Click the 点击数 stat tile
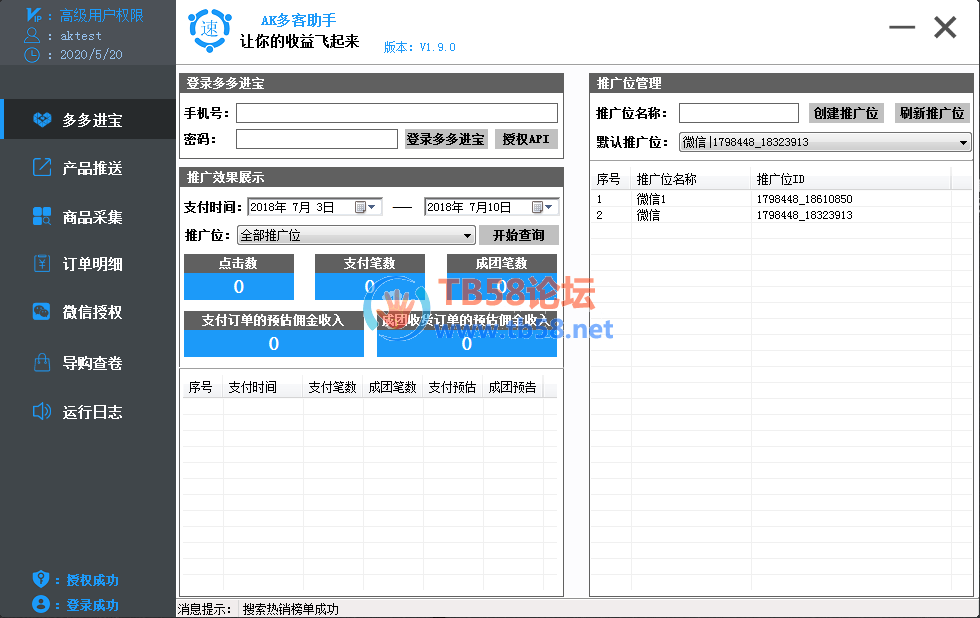Image resolution: width=980 pixels, height=618 pixels. [239, 277]
